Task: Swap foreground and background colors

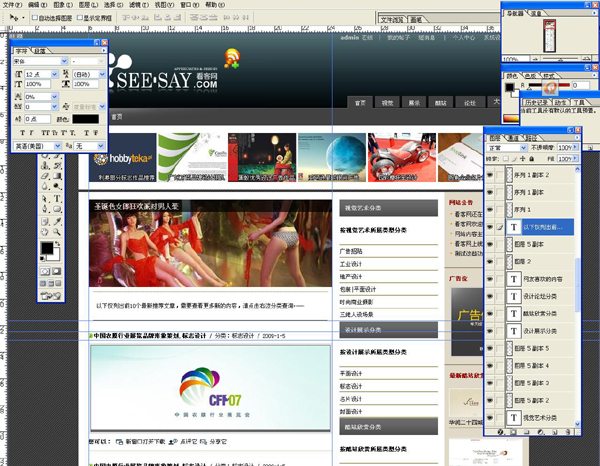Action: tap(57, 243)
